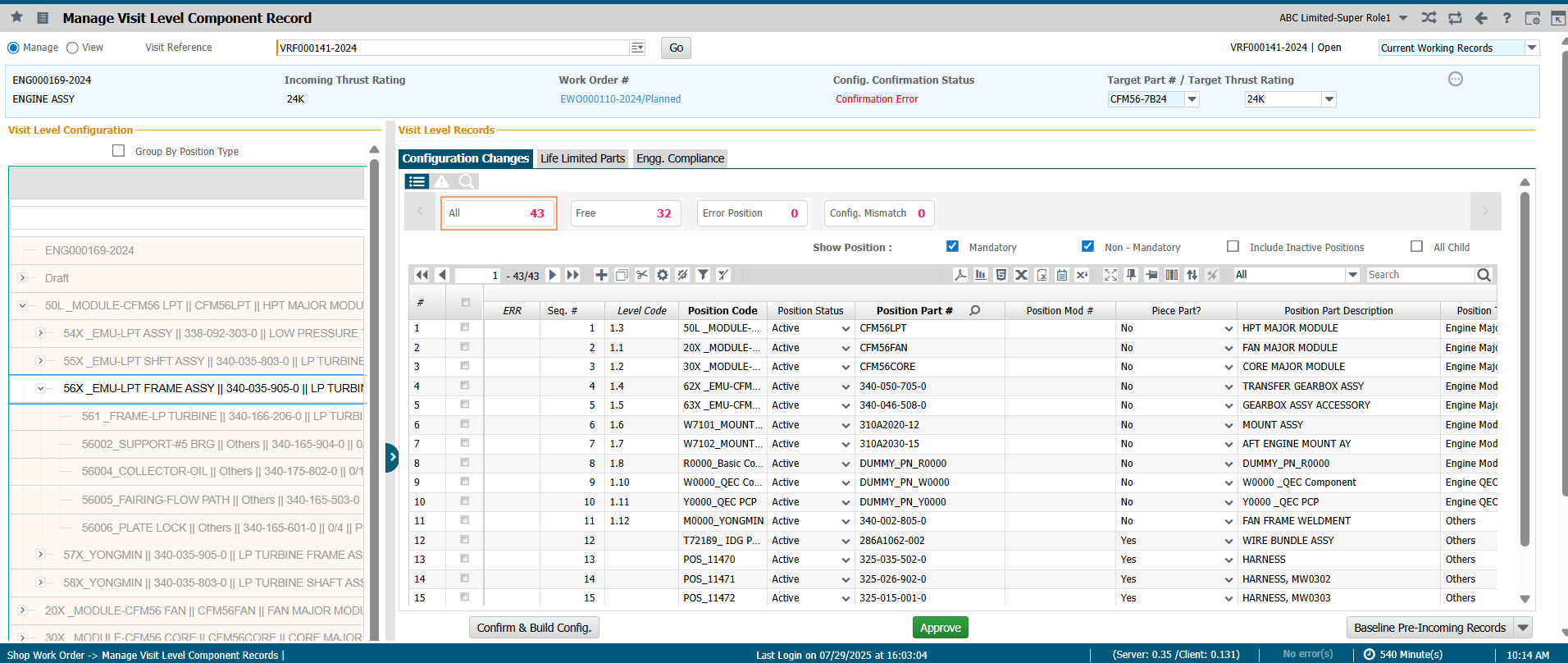Expand the 54X_EMU-LPT ASSY tree node
The width and height of the screenshot is (1568, 663).
(40, 333)
